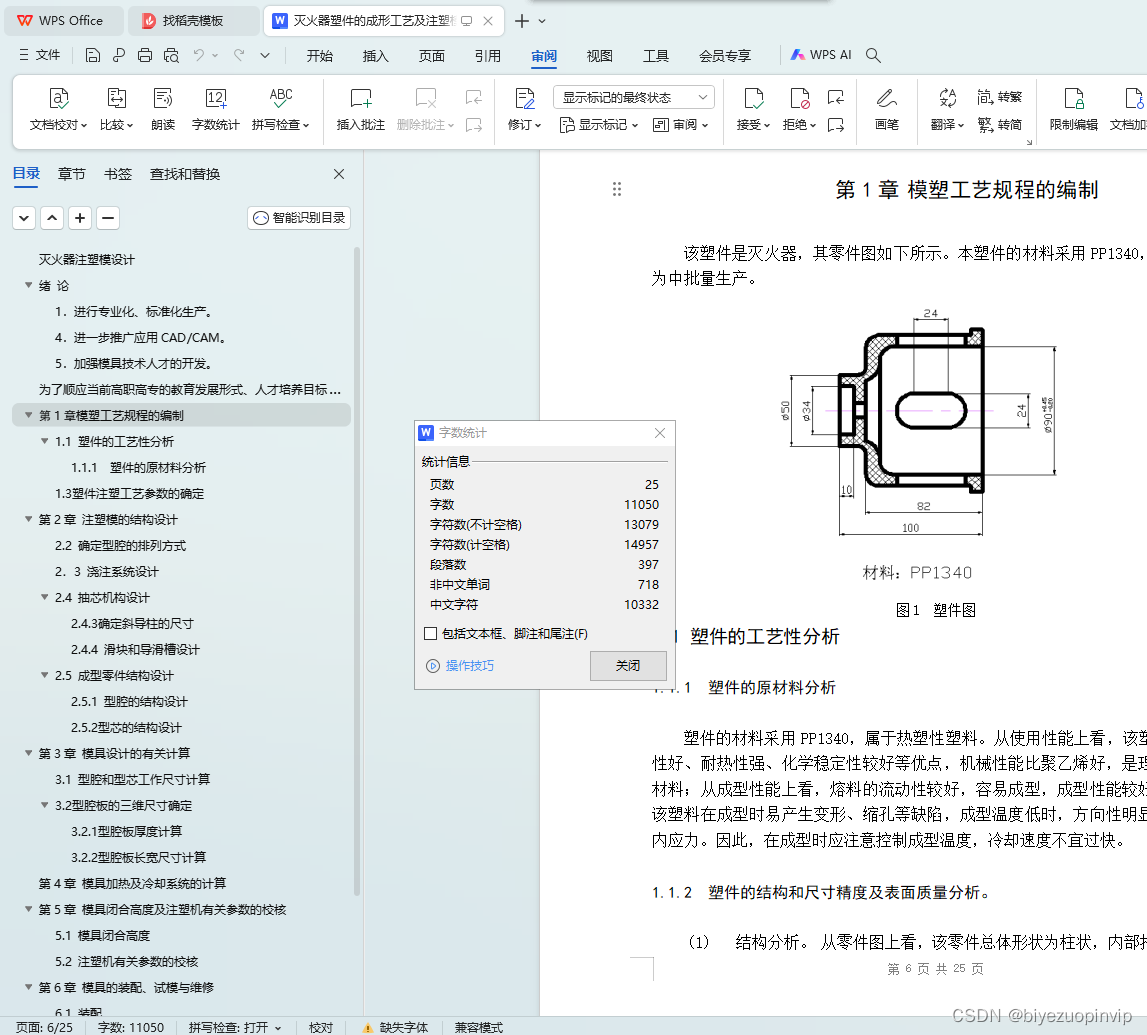Open the 插入 ribbon tab
This screenshot has height=1035, width=1147.
click(375, 56)
